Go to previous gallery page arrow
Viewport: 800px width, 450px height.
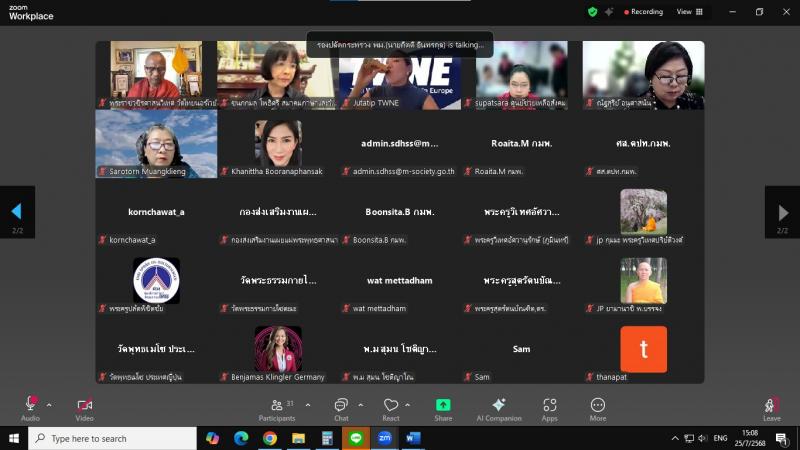(x=17, y=212)
